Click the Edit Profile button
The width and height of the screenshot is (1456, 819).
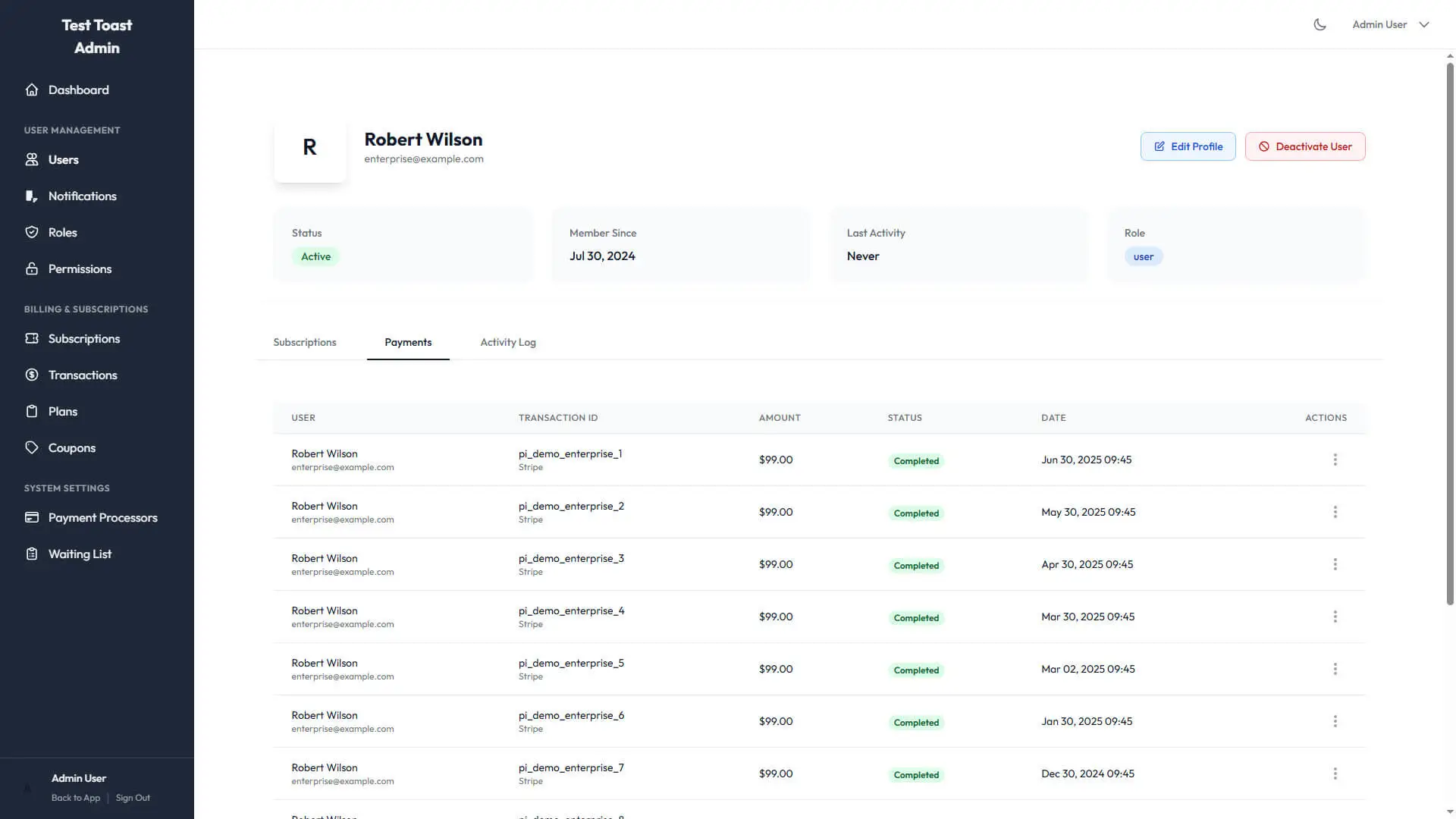click(1188, 146)
